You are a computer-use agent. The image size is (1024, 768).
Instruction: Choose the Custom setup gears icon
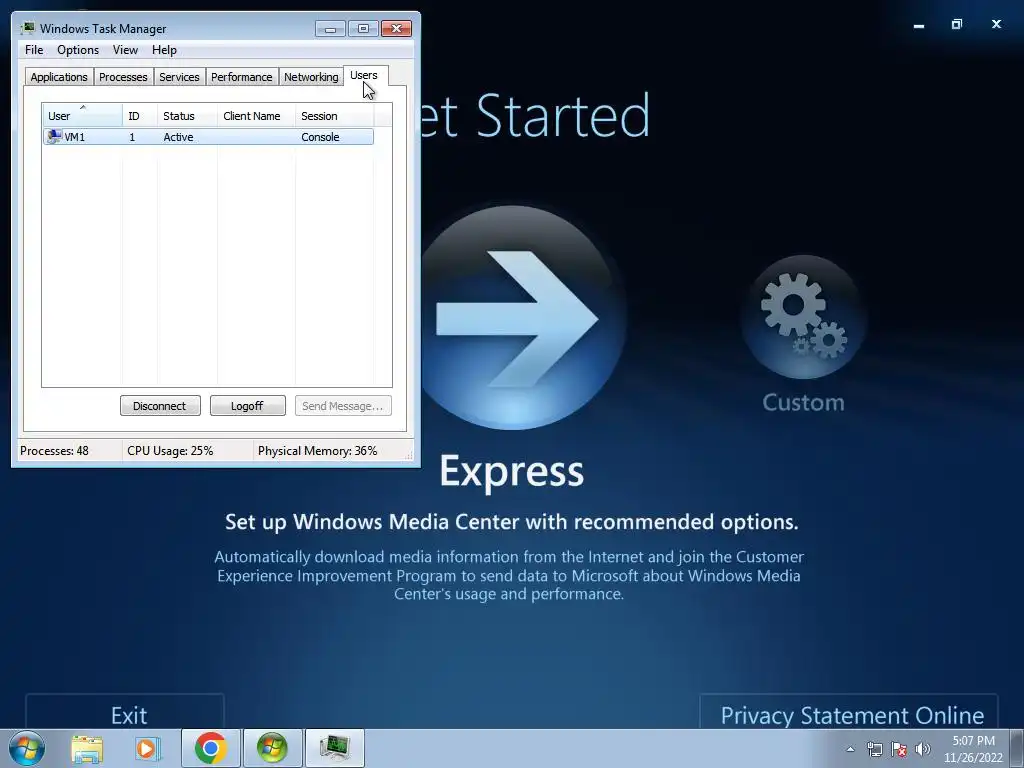(803, 317)
